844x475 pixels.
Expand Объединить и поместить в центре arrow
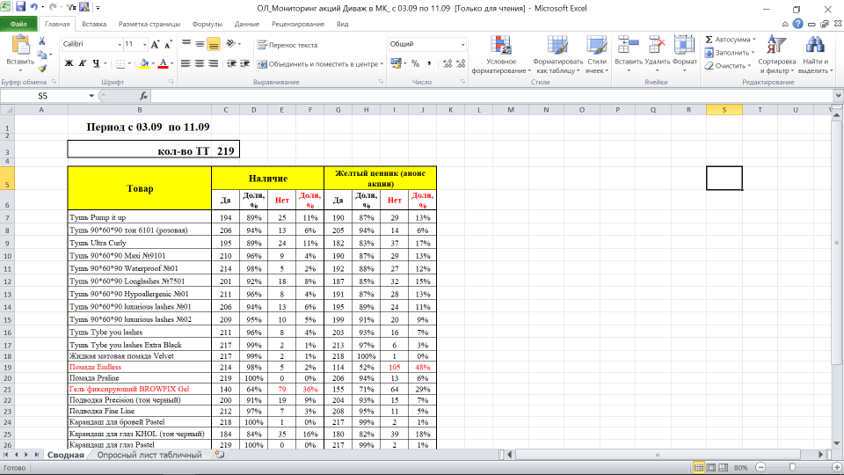pyautogui.click(x=382, y=64)
